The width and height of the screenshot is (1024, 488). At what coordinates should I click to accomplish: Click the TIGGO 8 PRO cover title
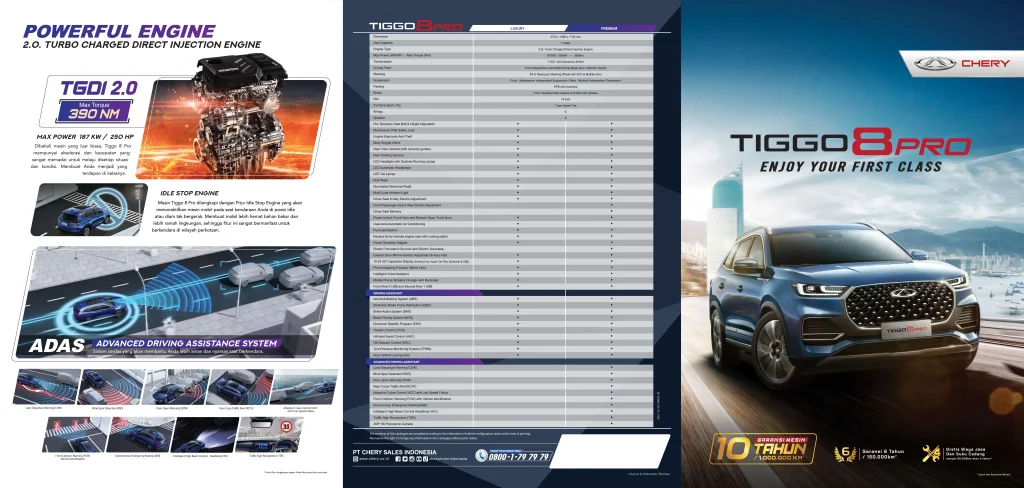(850, 142)
